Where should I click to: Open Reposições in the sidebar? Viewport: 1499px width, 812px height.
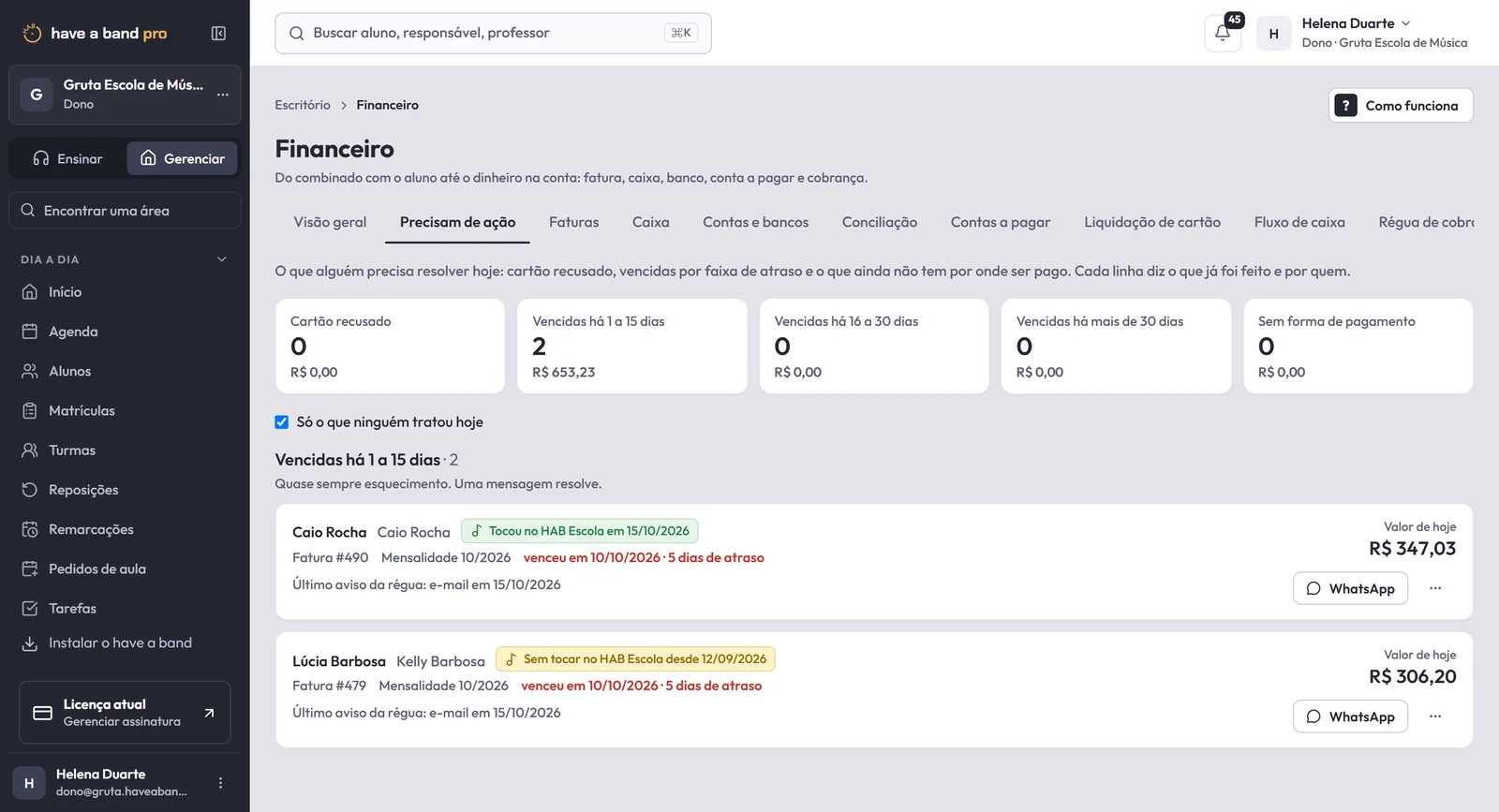click(125, 490)
